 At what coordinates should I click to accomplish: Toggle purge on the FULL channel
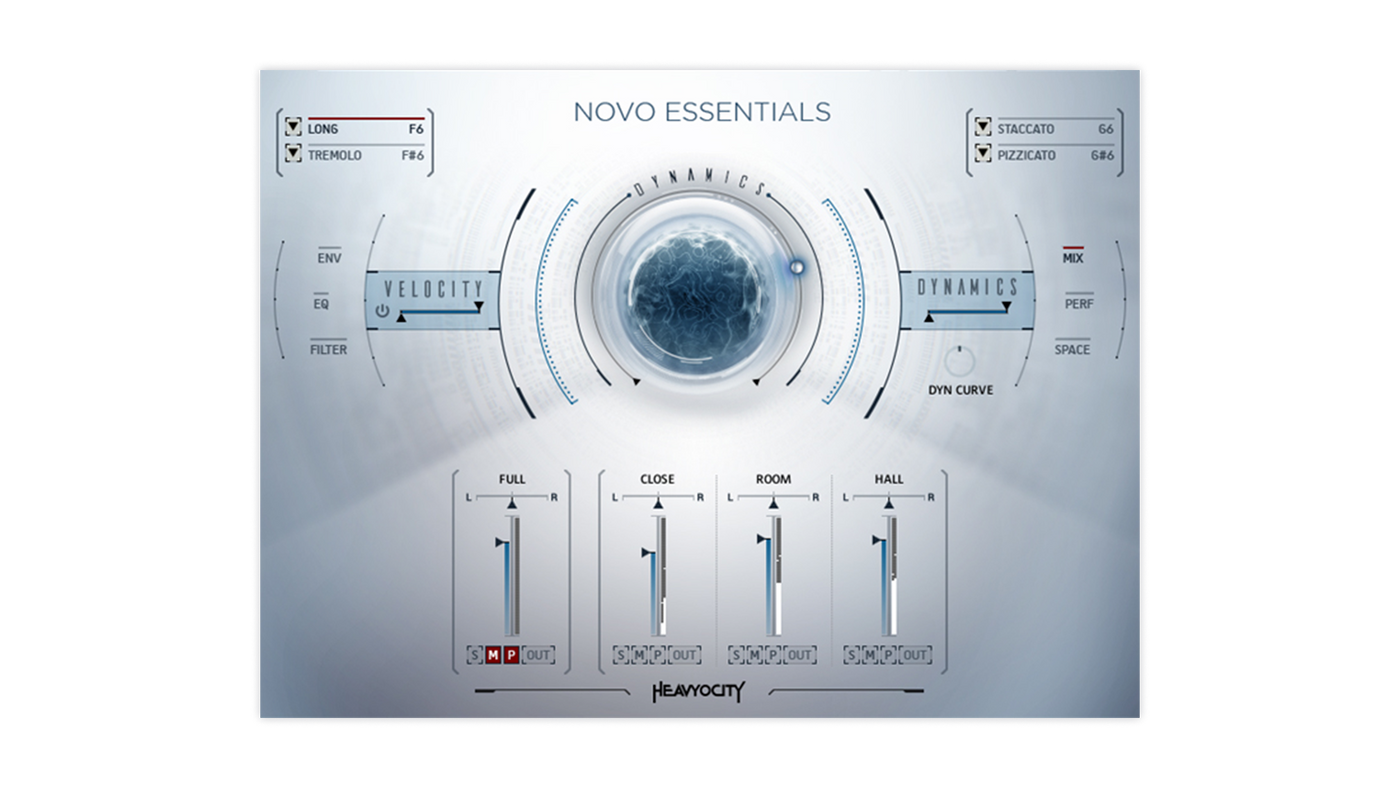click(511, 656)
